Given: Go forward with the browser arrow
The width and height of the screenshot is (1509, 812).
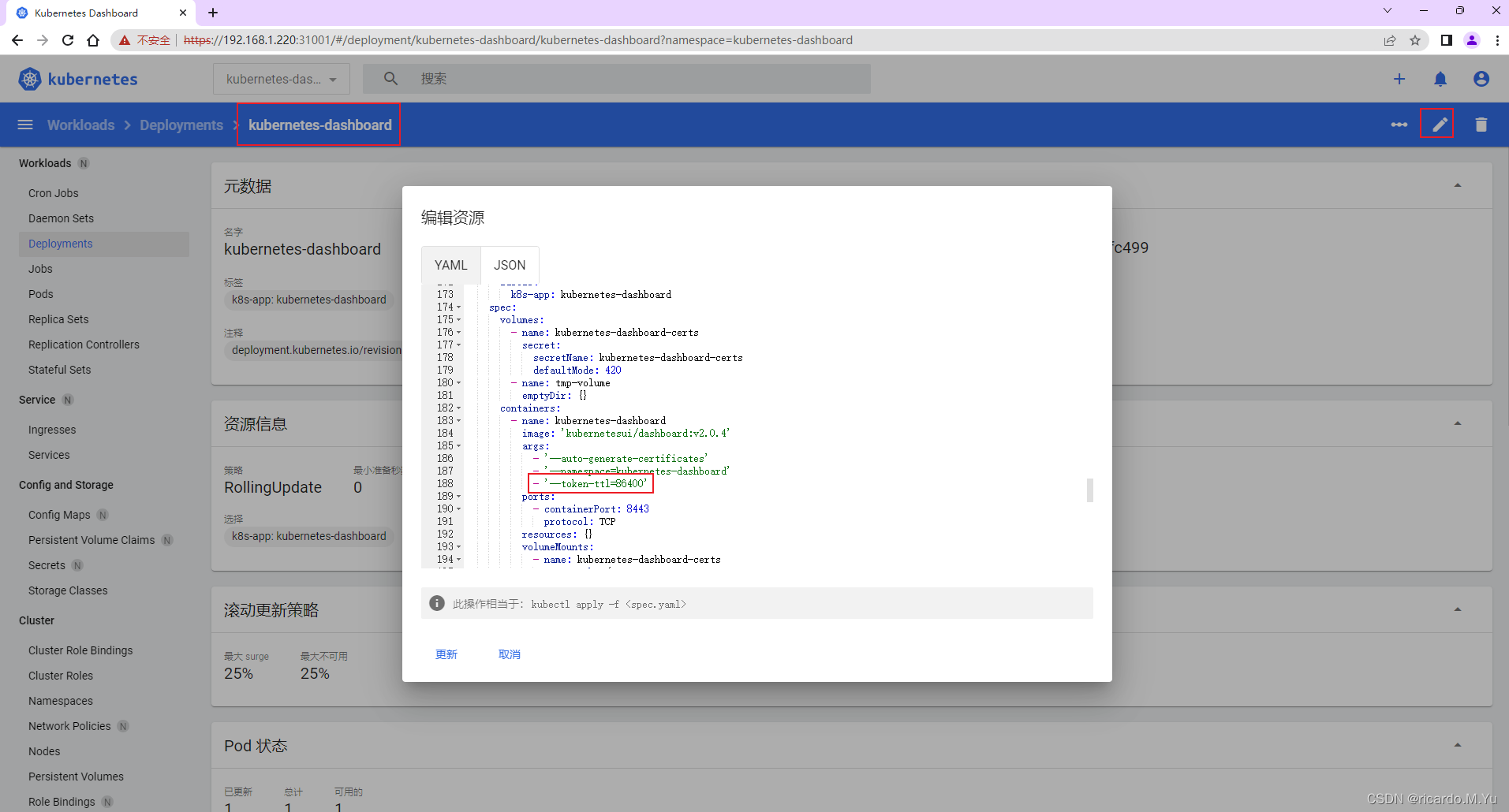Looking at the screenshot, I should coord(43,40).
